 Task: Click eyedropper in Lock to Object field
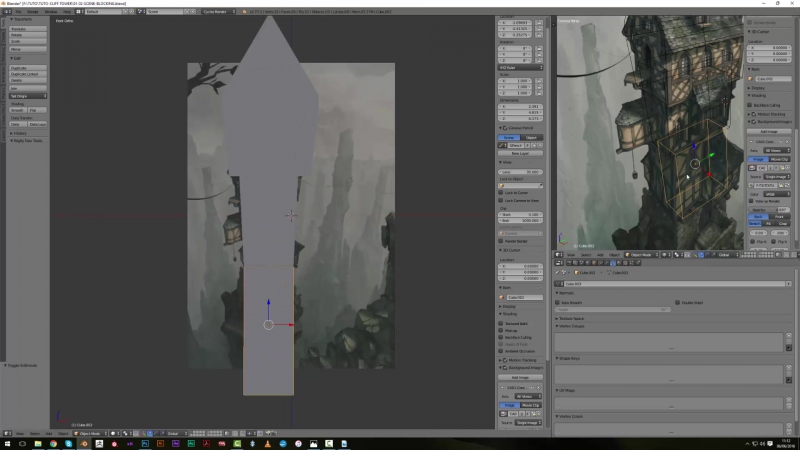coord(540,186)
